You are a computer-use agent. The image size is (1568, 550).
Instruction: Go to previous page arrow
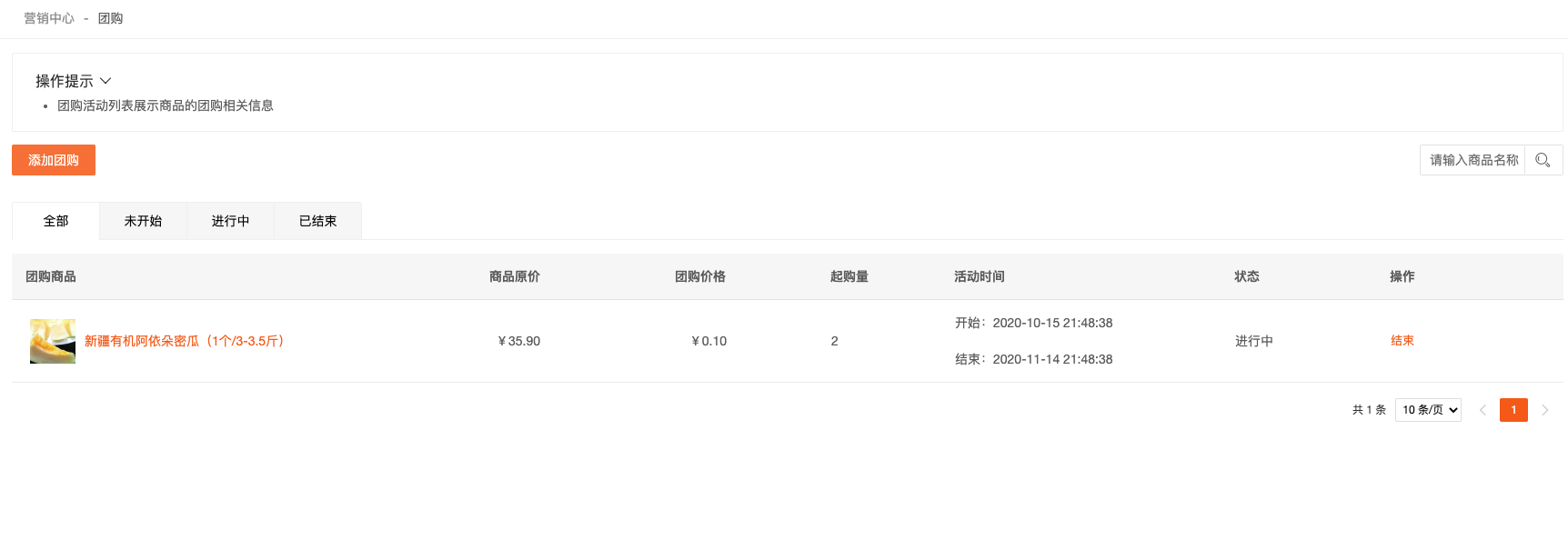tap(1483, 410)
